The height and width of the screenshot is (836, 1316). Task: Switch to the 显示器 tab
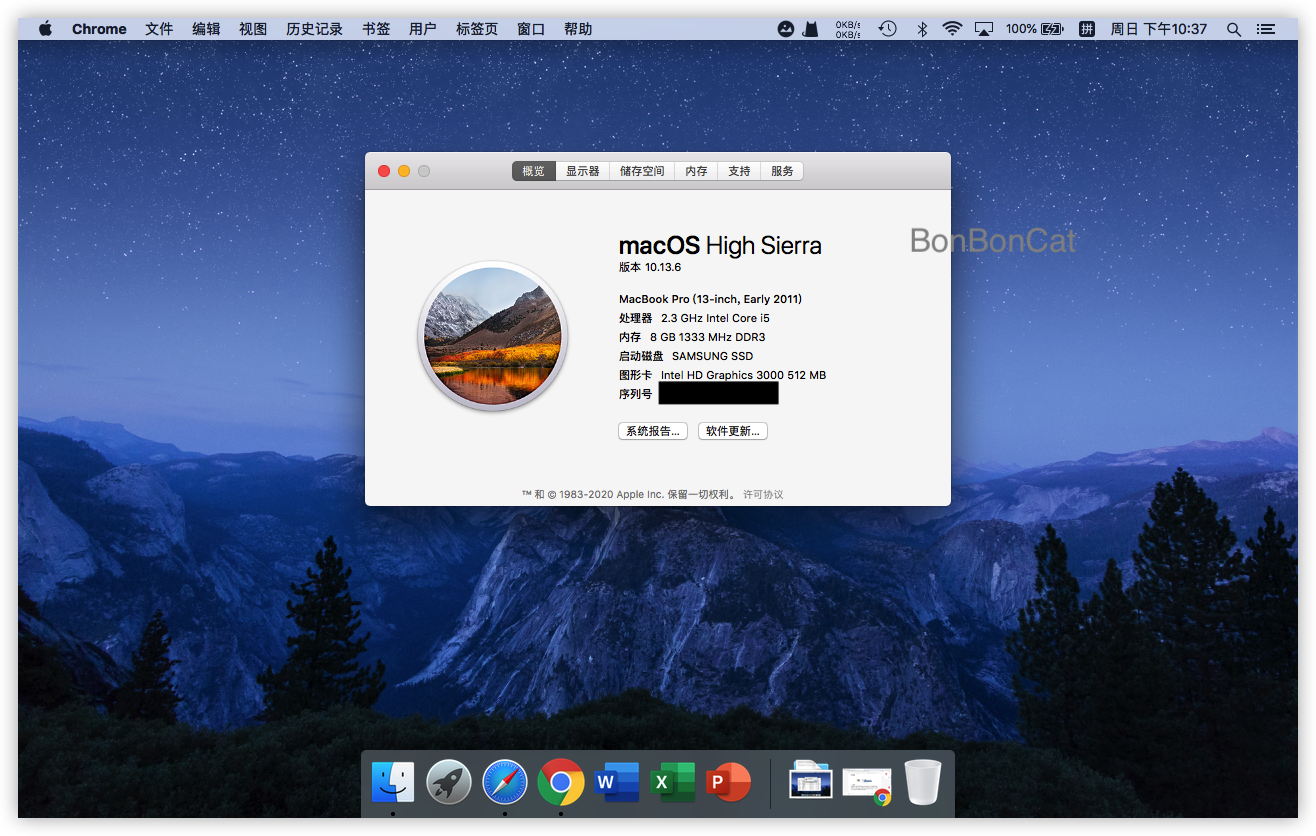[x=583, y=171]
